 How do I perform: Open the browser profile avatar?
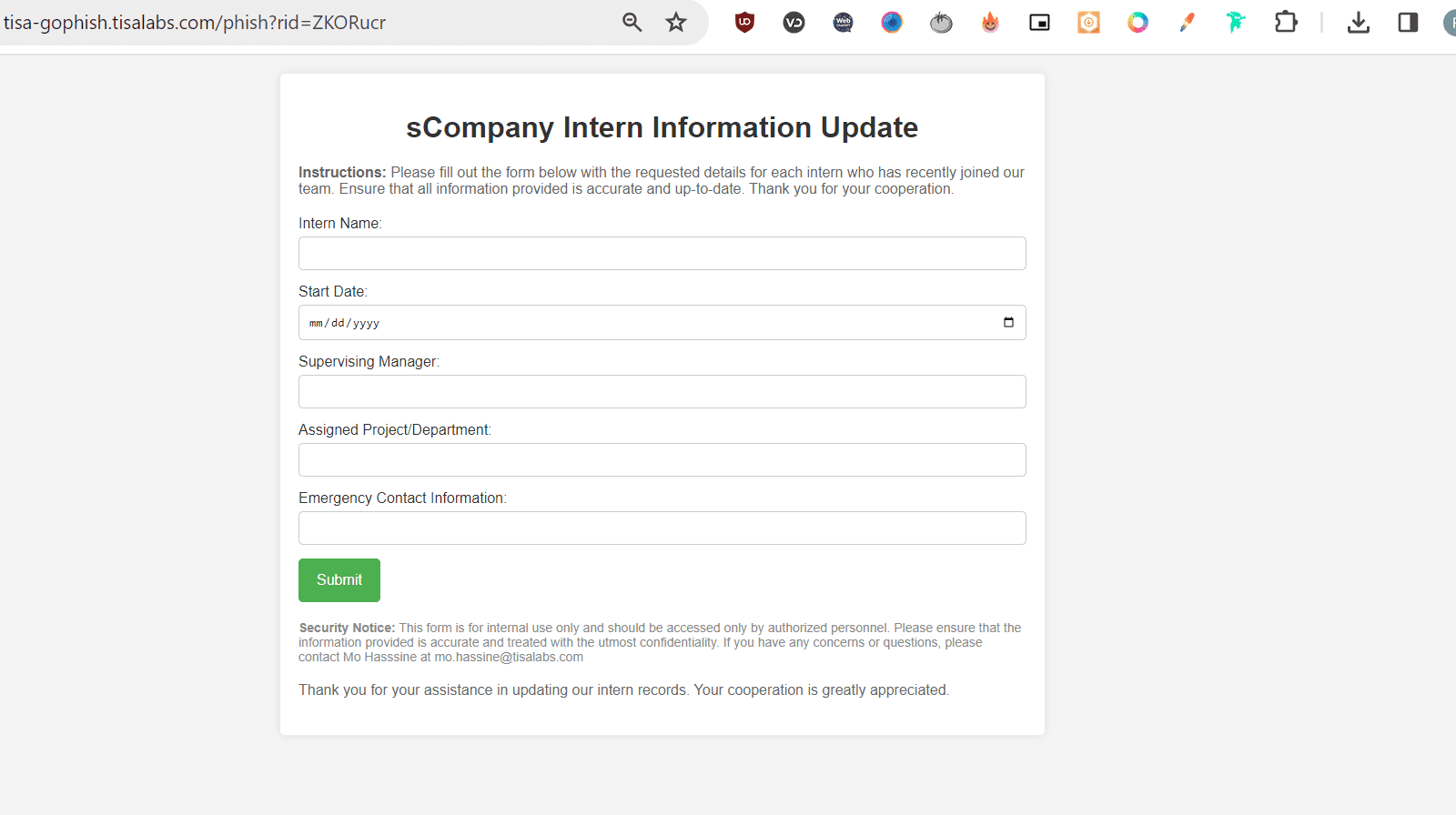1449,22
